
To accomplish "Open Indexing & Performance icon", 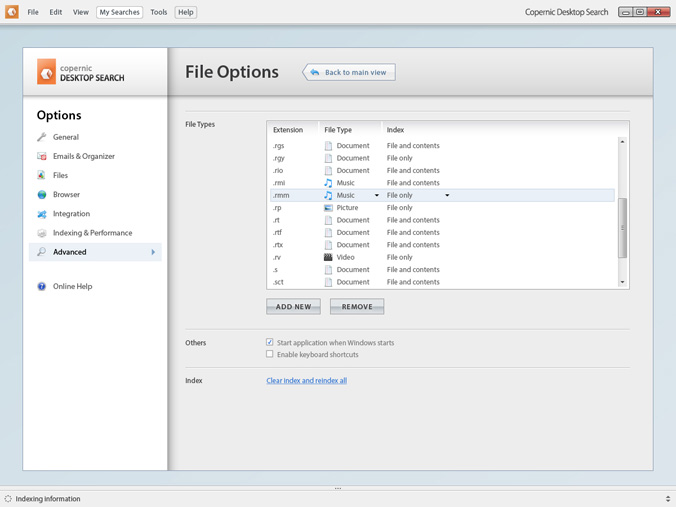I will click(x=42, y=233).
